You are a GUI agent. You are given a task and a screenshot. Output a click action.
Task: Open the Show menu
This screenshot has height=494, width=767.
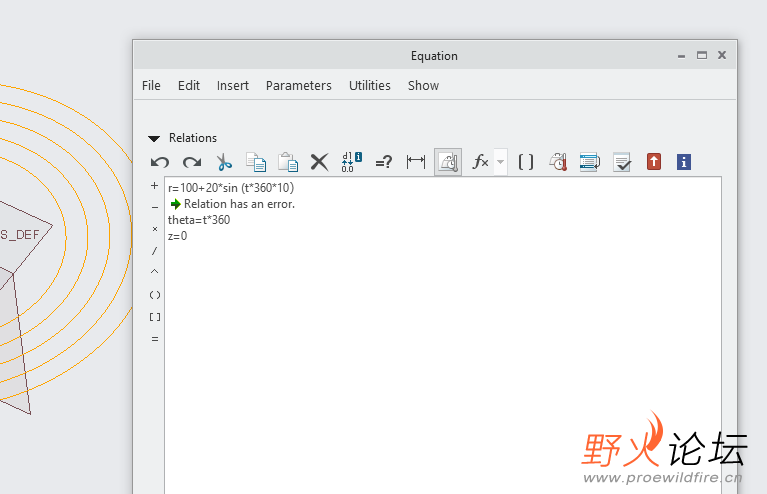tap(424, 86)
